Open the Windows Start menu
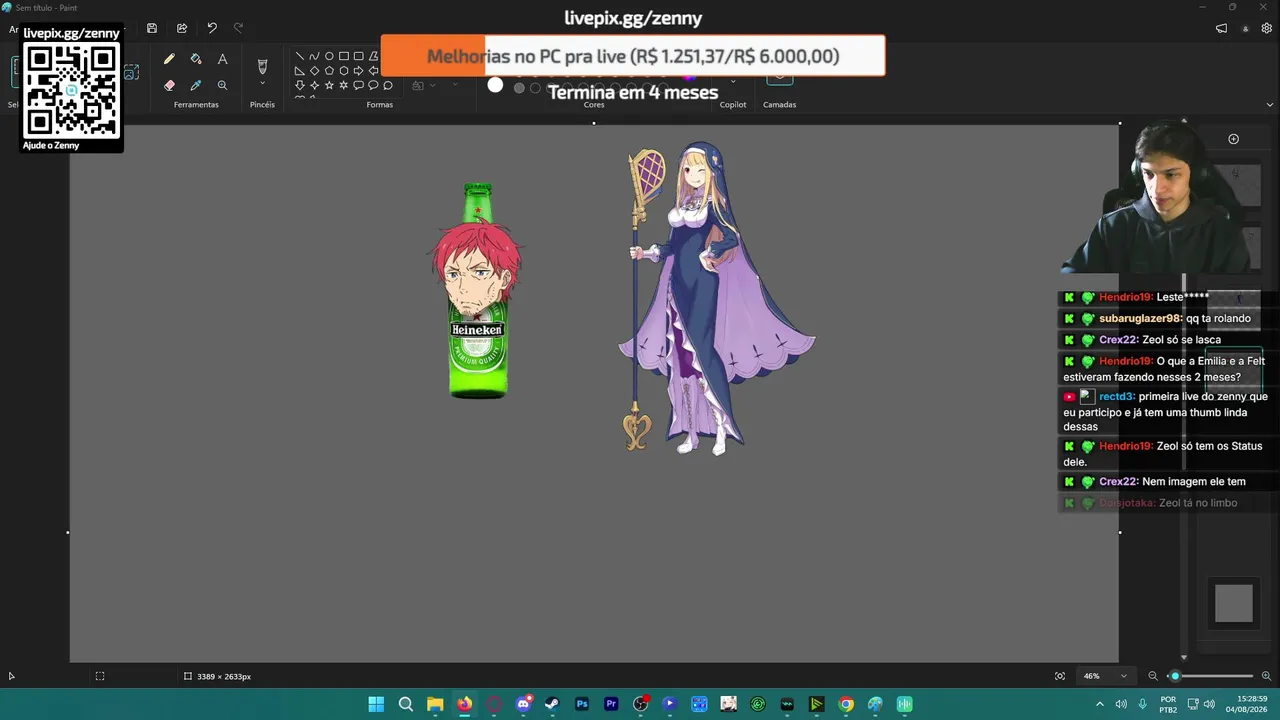 click(376, 704)
